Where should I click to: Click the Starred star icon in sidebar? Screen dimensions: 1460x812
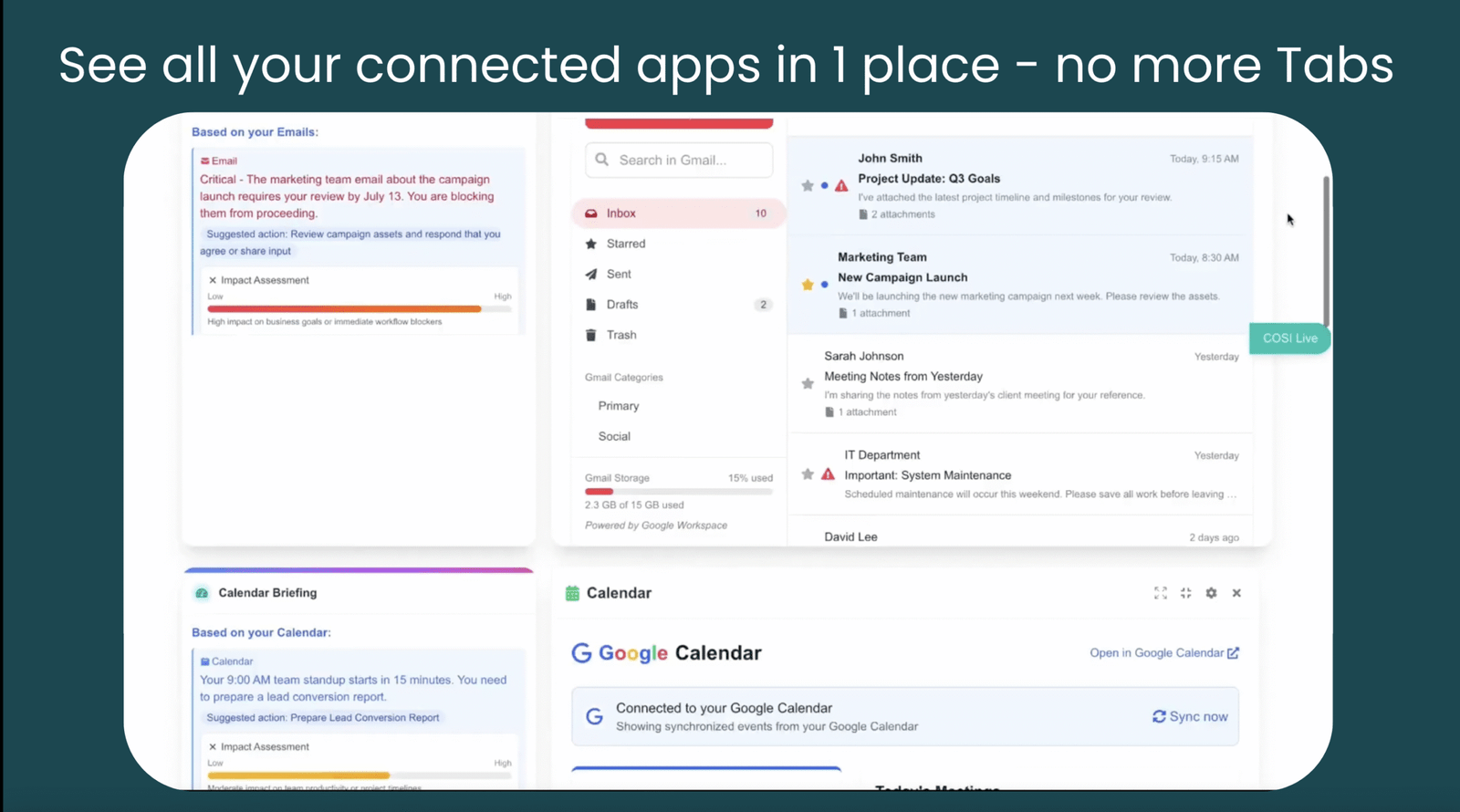591,244
